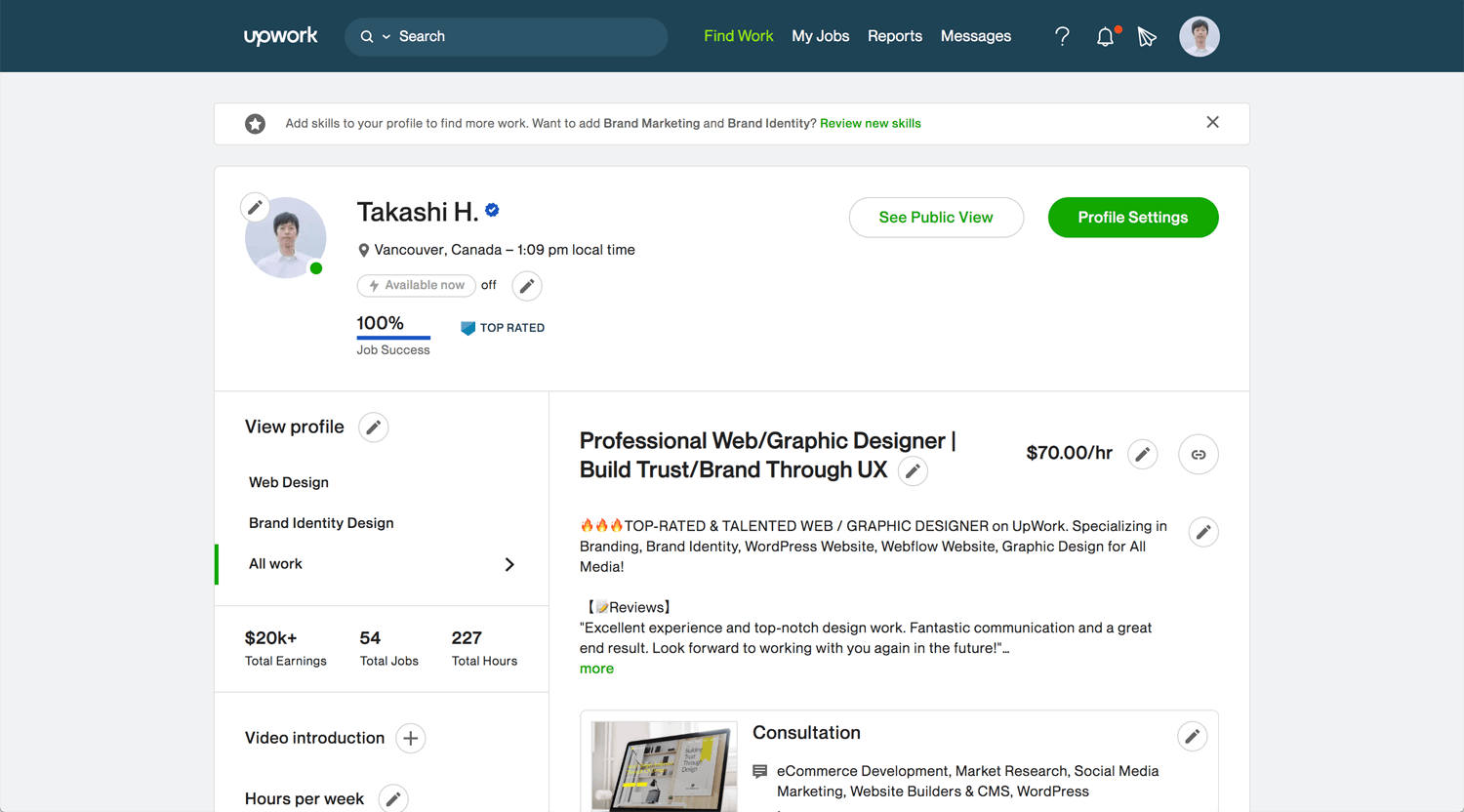Image resolution: width=1464 pixels, height=812 pixels.
Task: Edit the profile overview description
Action: click(1203, 532)
